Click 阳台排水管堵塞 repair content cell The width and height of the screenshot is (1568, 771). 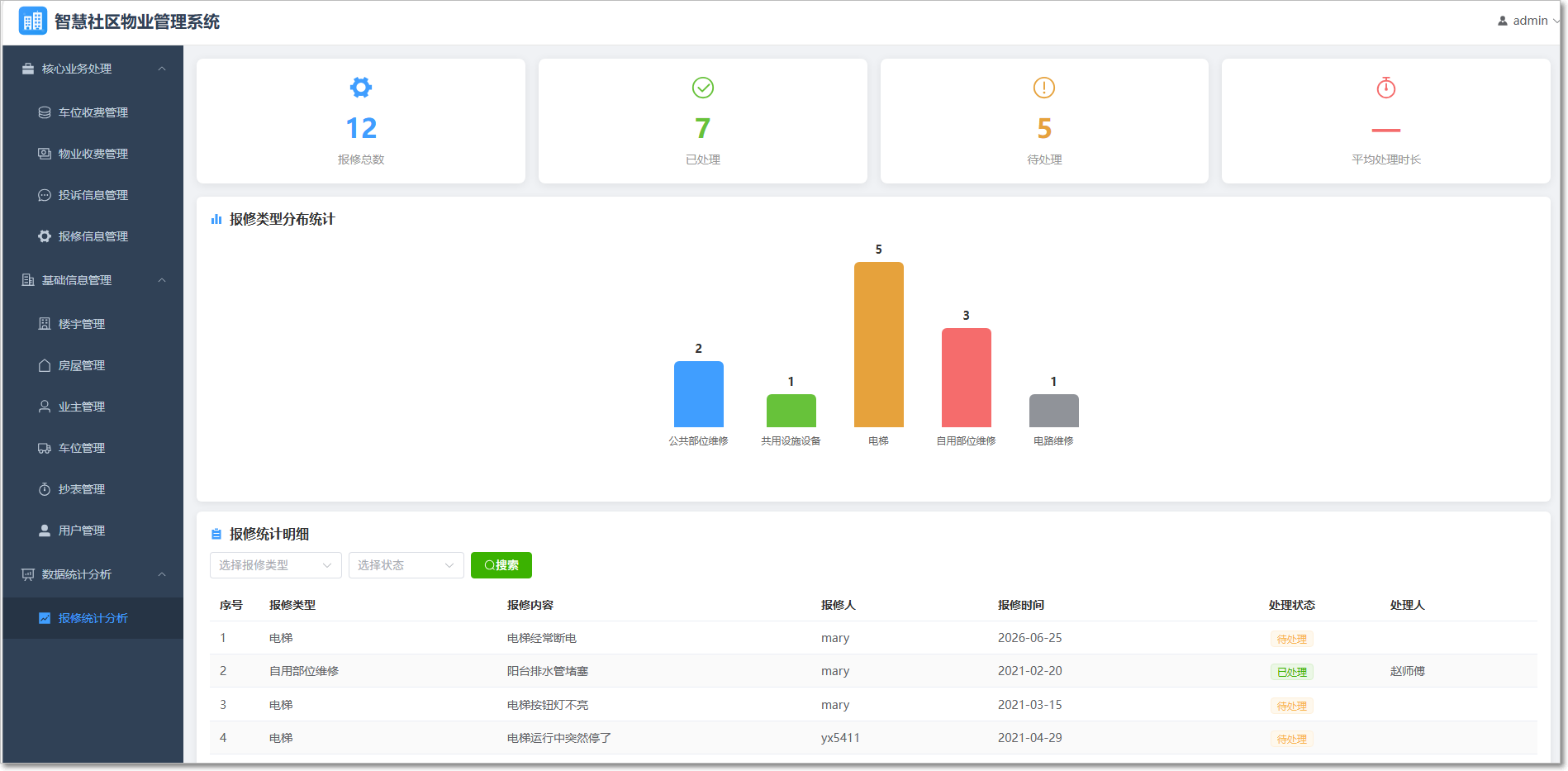click(548, 671)
